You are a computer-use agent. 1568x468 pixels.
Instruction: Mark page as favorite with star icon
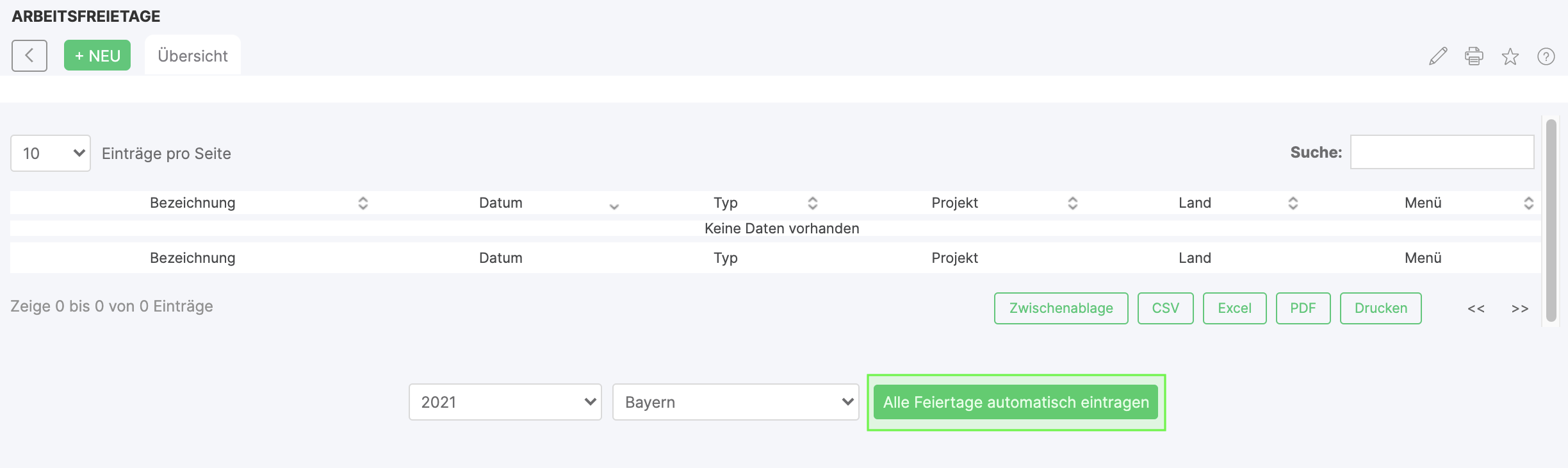tap(1510, 56)
